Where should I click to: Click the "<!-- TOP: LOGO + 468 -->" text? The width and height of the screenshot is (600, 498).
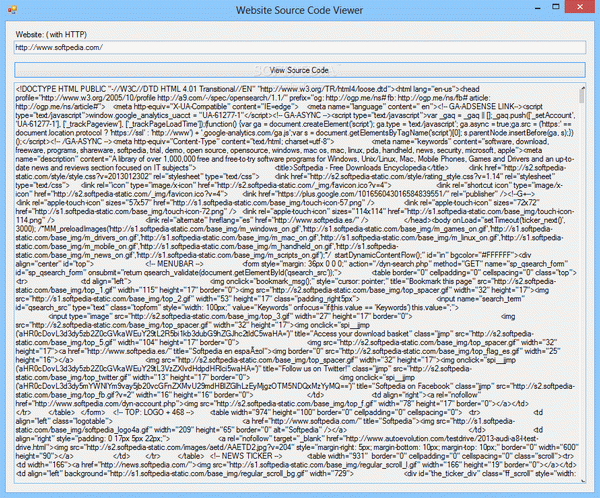pos(154,412)
